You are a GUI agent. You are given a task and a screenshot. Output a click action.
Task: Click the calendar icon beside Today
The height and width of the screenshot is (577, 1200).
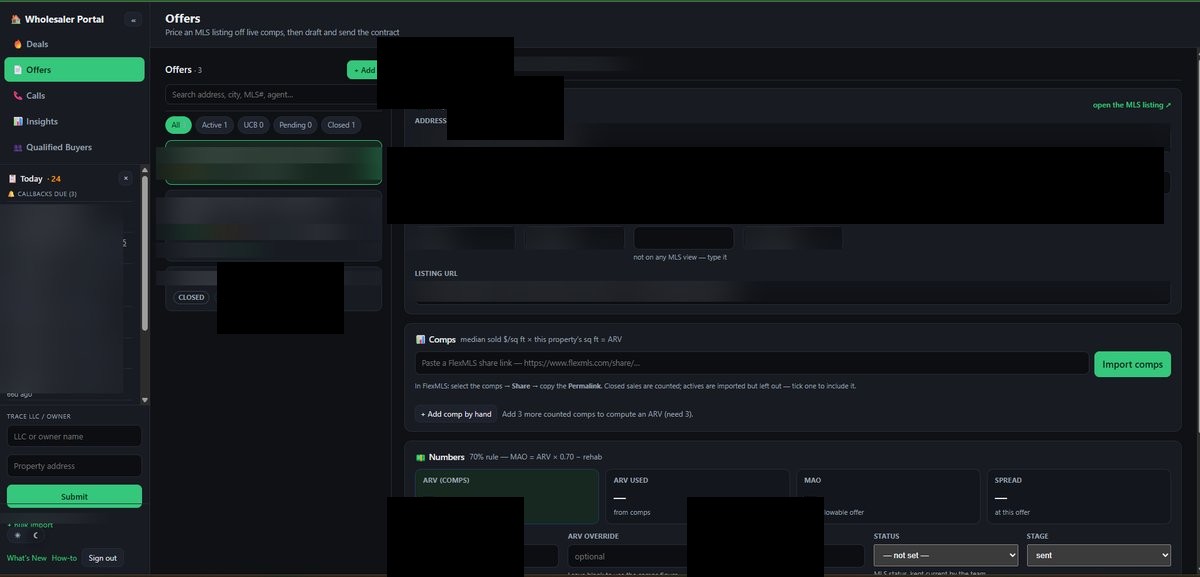(x=12, y=178)
